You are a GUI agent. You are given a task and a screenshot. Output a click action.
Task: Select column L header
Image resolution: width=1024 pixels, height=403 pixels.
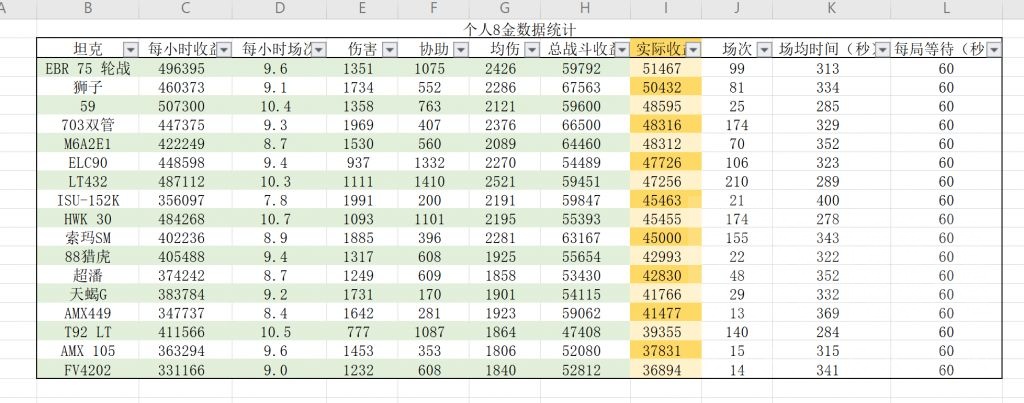click(x=946, y=9)
